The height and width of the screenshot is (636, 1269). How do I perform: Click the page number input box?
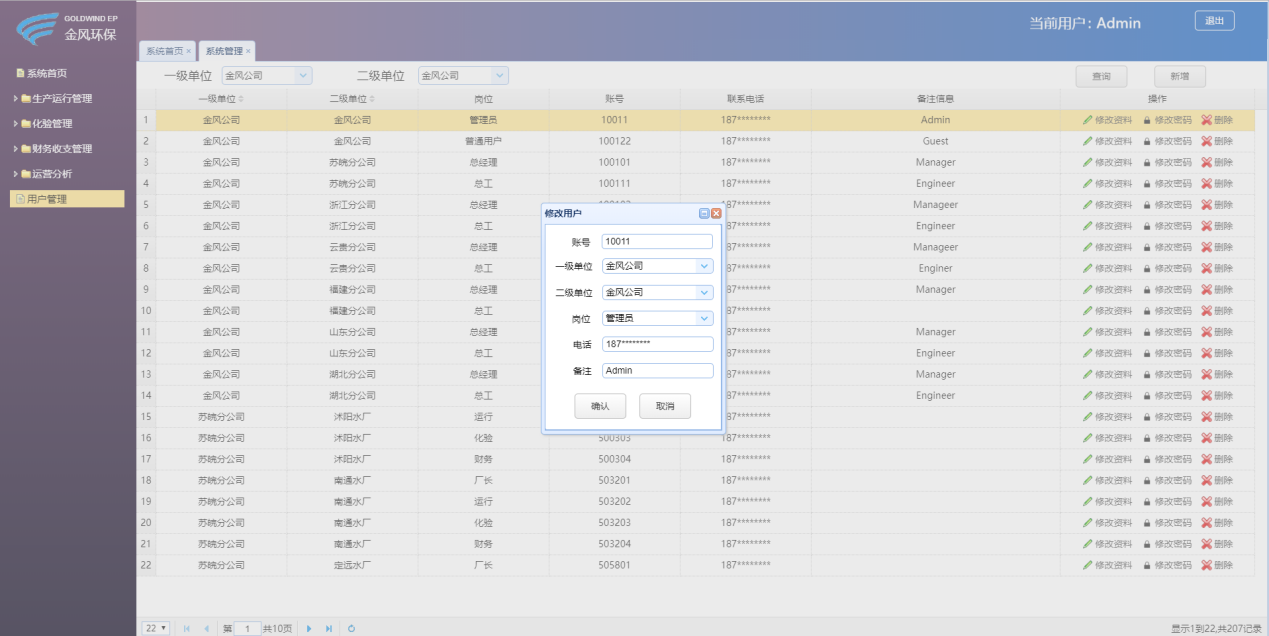click(247, 628)
